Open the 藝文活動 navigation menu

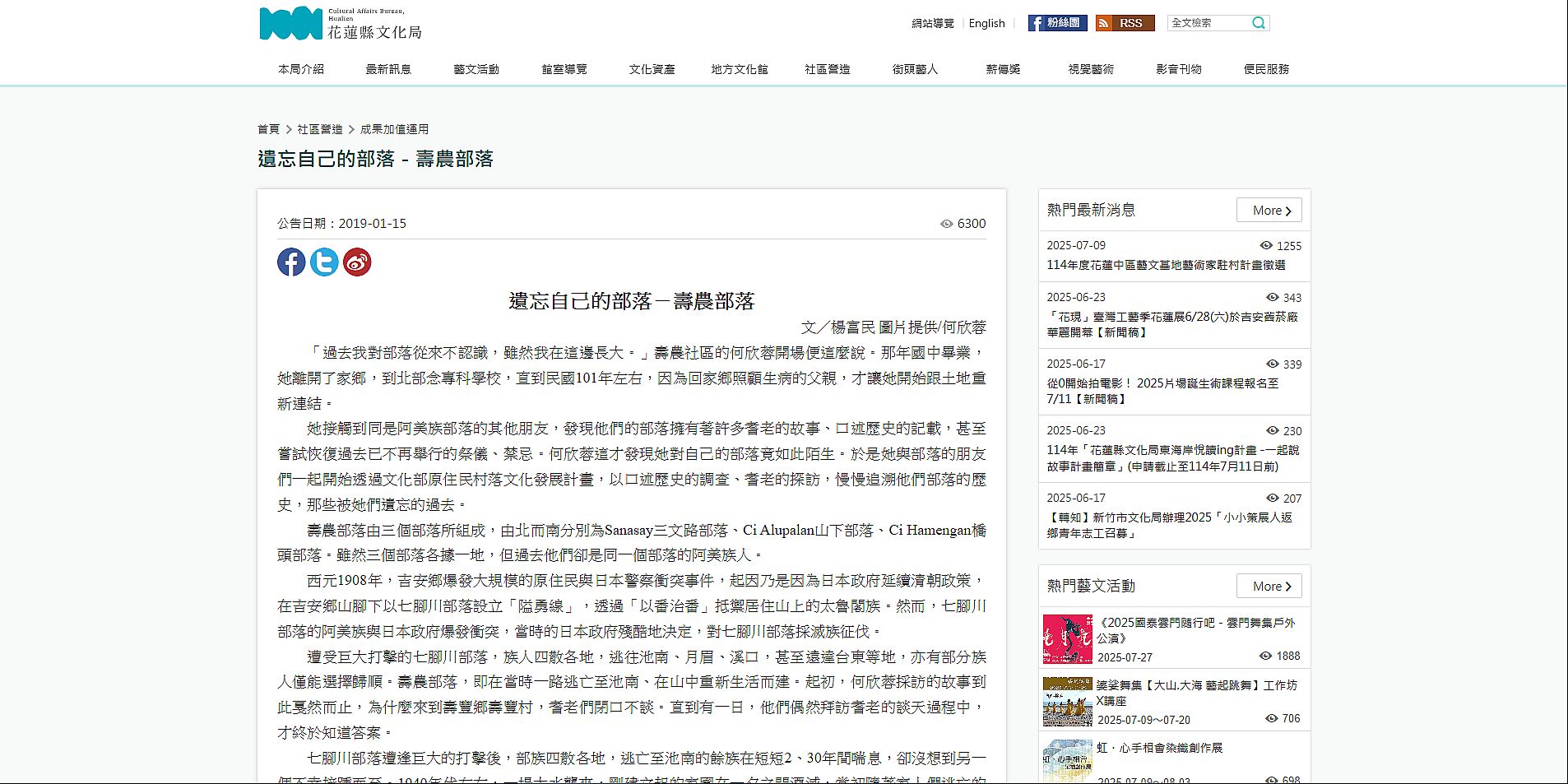pos(476,69)
